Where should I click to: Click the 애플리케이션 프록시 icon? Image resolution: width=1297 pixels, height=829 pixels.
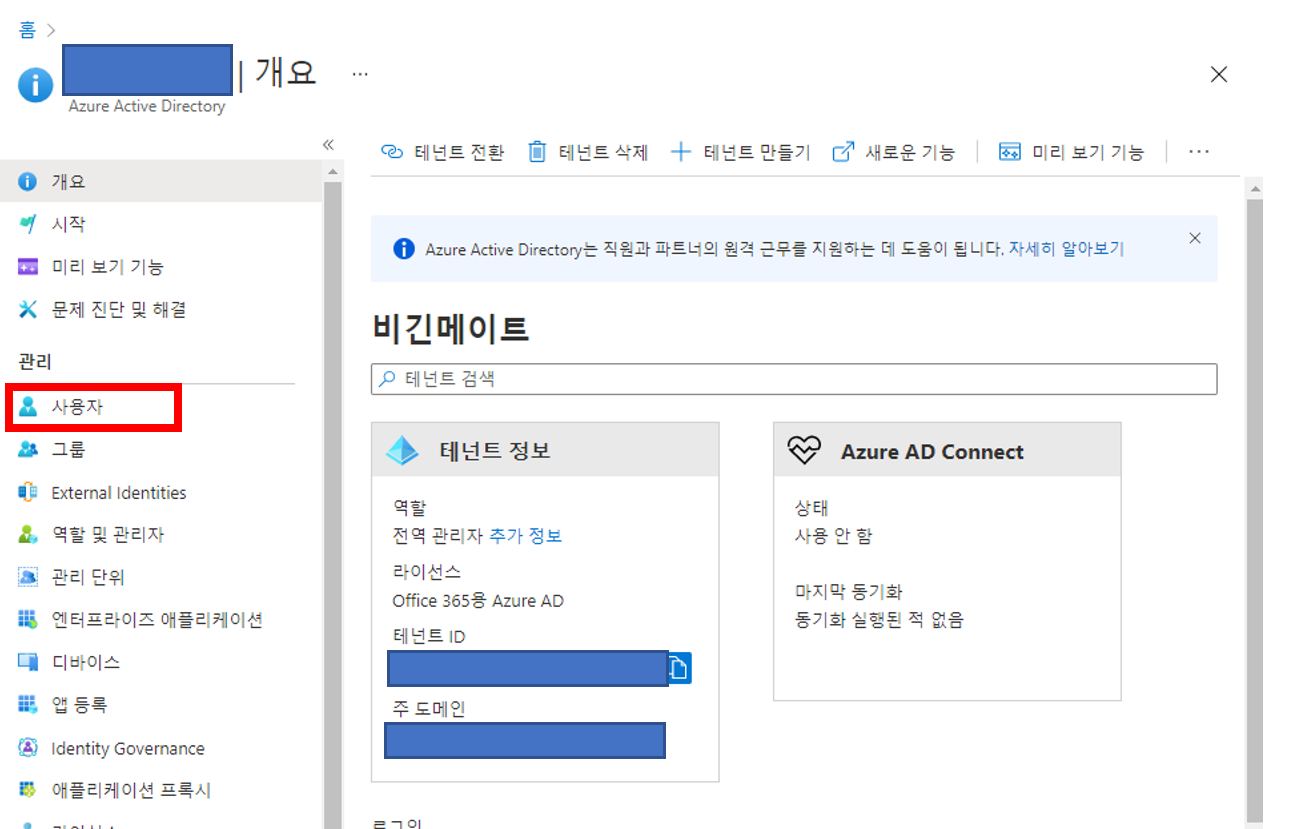pyautogui.click(x=28, y=790)
